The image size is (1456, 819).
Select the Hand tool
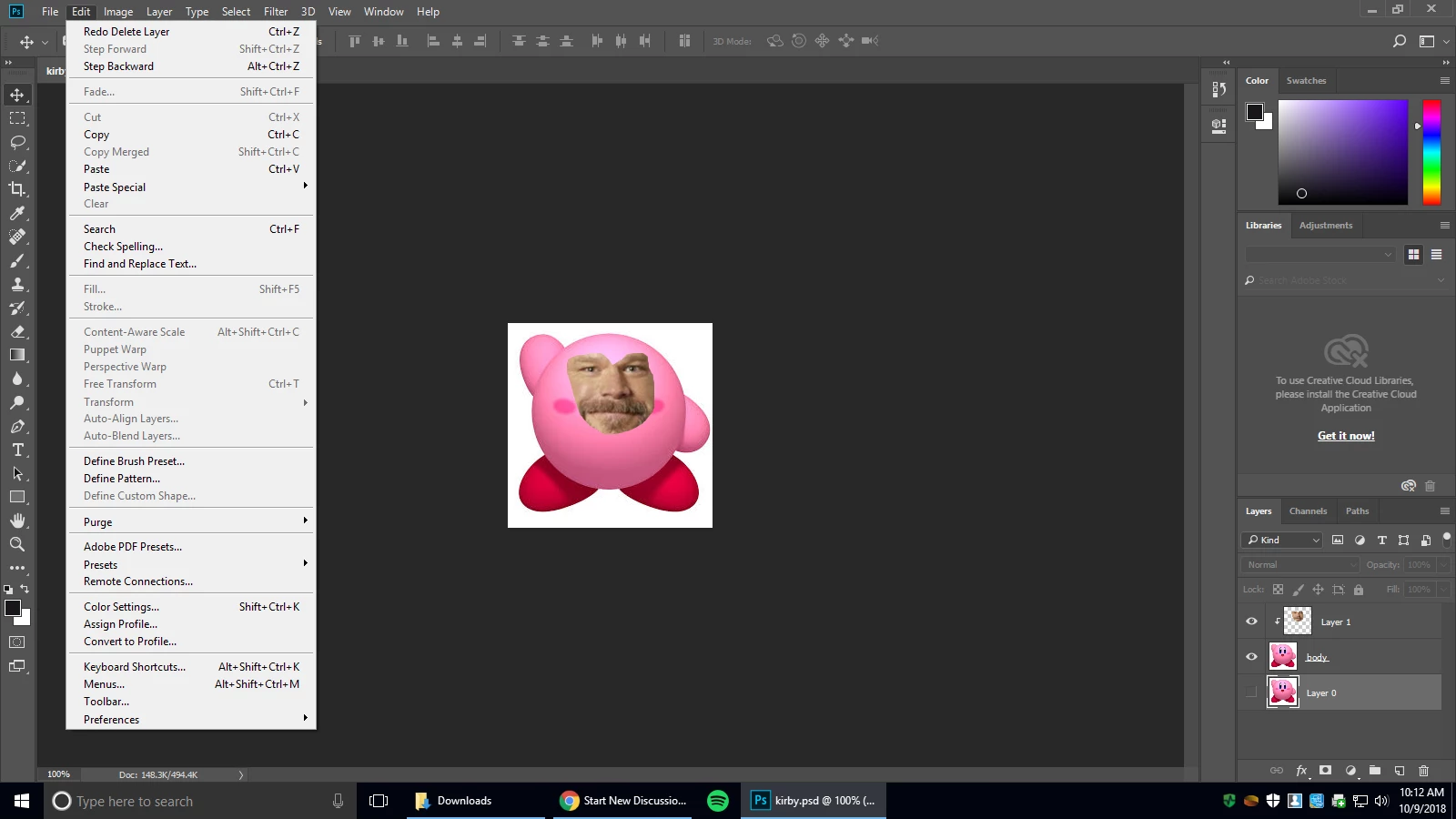click(17, 521)
